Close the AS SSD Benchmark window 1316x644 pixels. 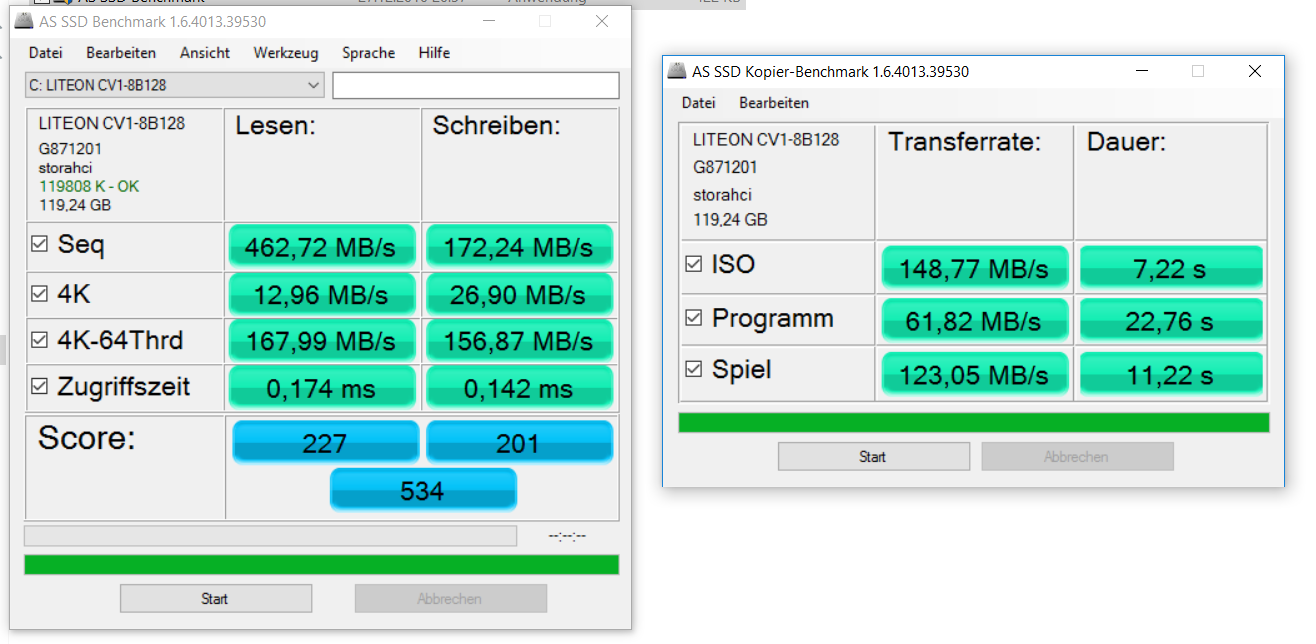point(601,21)
